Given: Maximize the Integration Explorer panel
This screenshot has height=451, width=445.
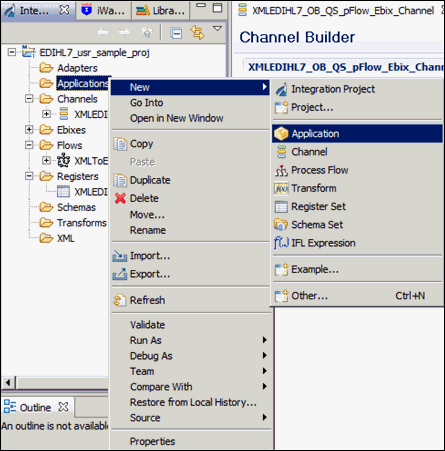Looking at the screenshot, I should (x=217, y=7).
